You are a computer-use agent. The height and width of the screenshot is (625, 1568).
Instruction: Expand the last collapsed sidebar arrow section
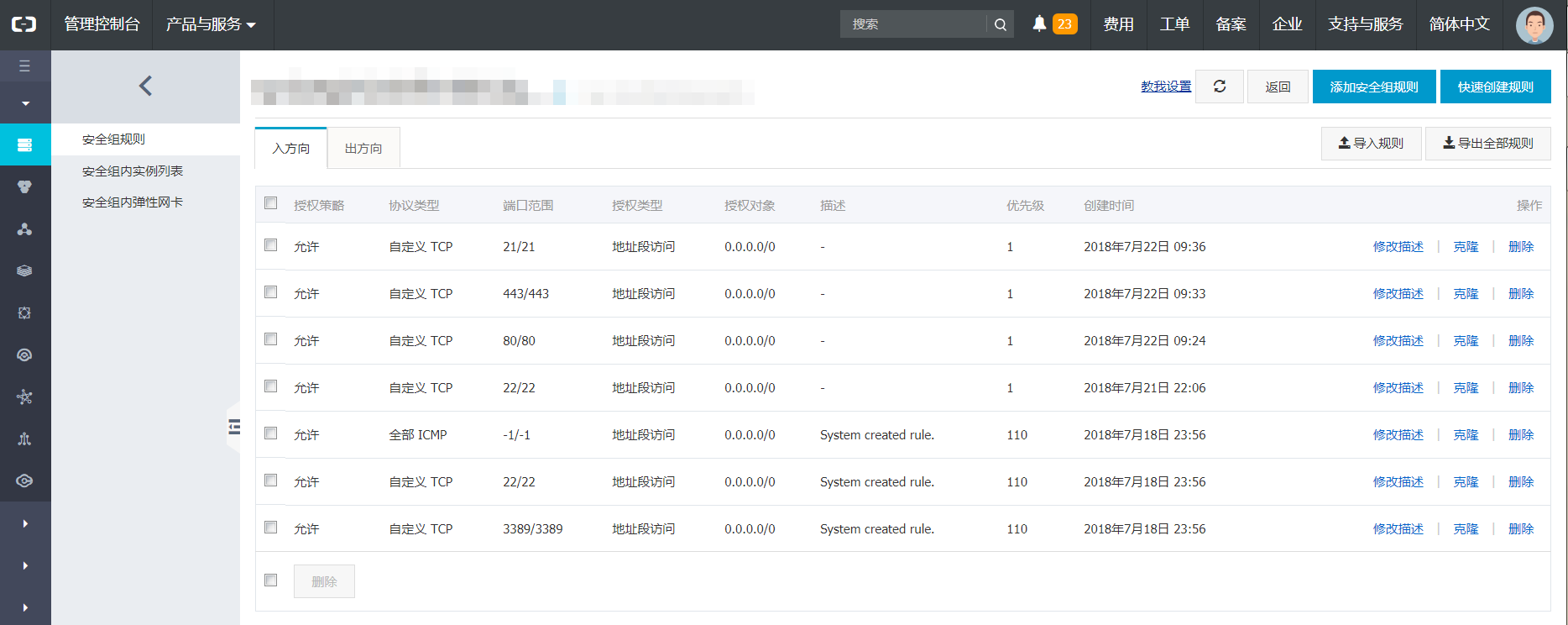tap(25, 607)
